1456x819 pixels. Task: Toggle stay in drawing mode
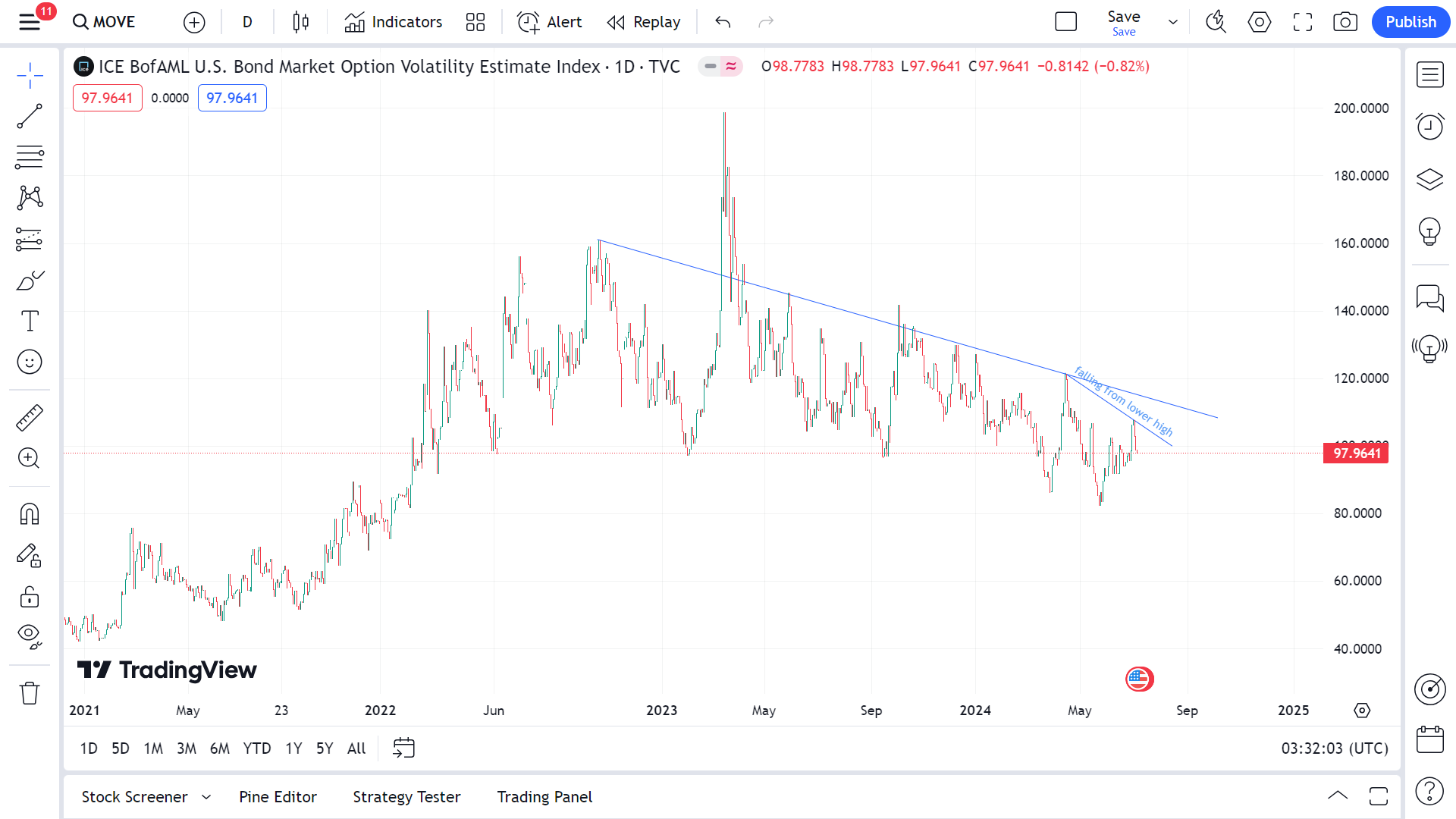[x=30, y=555]
